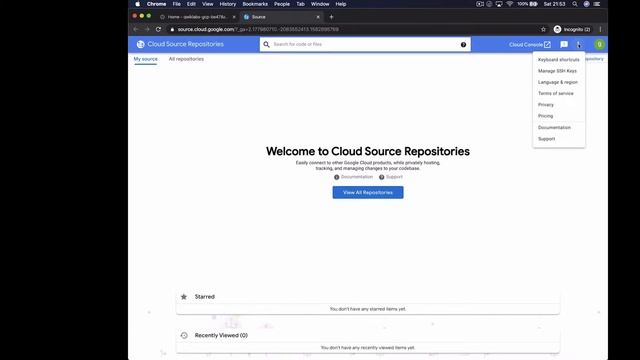This screenshot has height=360, width=640.
Task: Click the Cloud Source Repositories header title
Action: click(x=186, y=44)
